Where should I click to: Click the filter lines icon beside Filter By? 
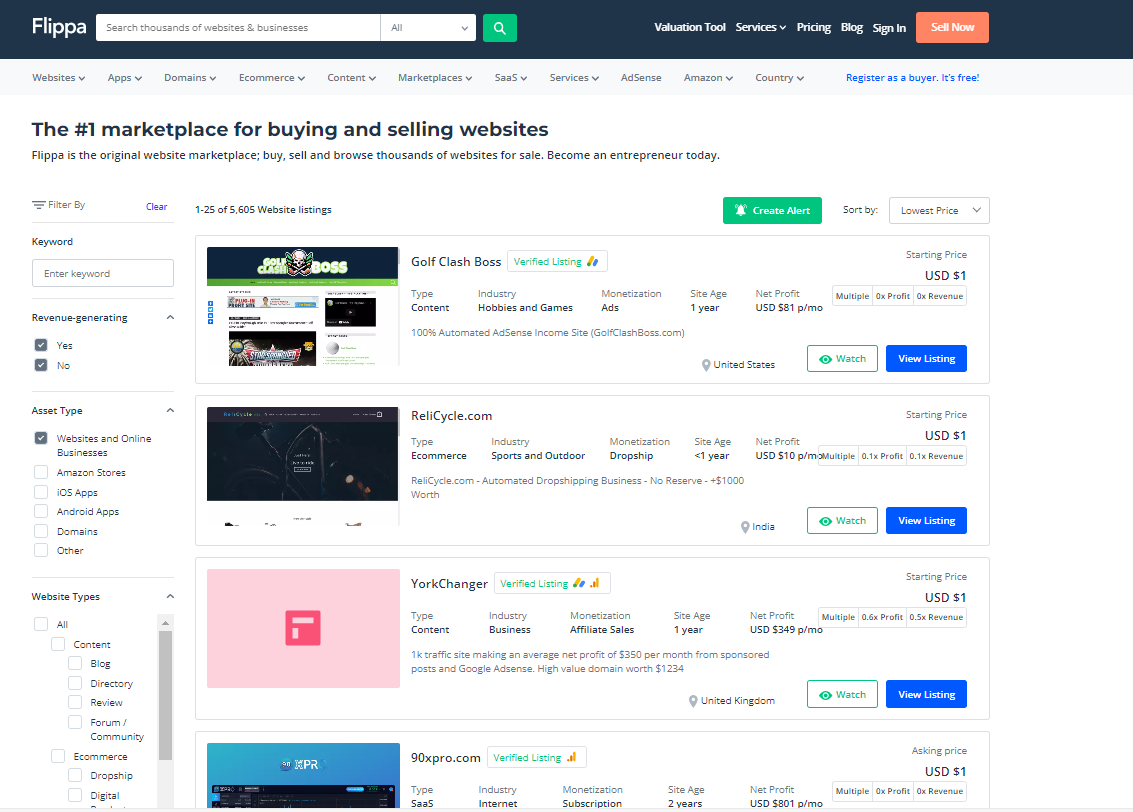38,205
